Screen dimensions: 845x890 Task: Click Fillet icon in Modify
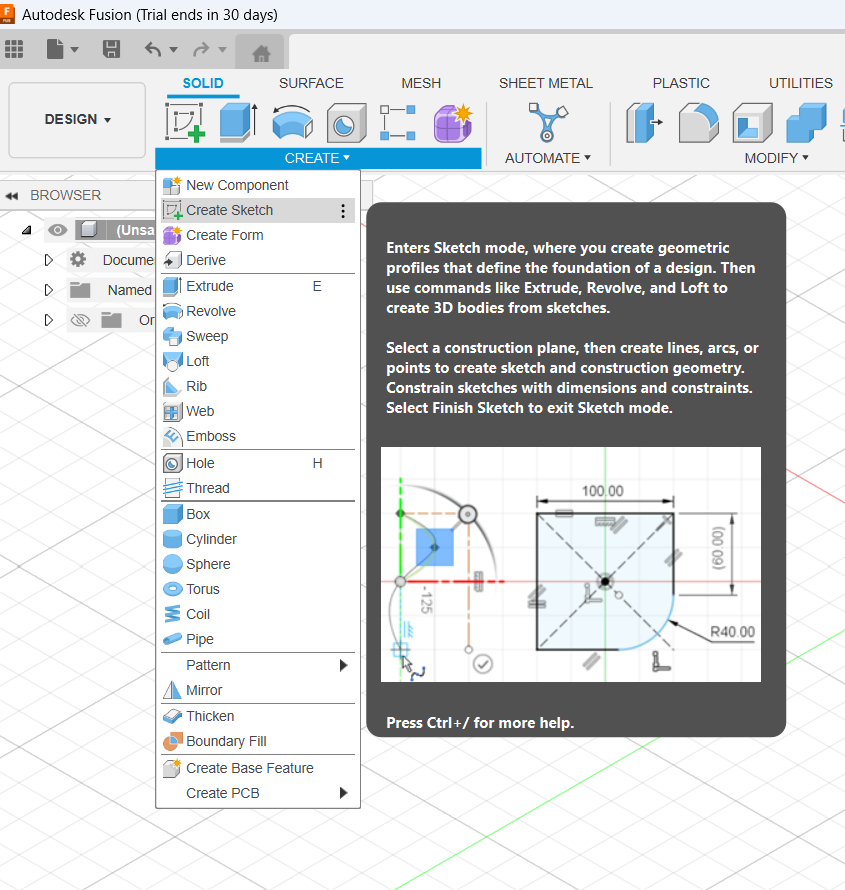point(699,122)
